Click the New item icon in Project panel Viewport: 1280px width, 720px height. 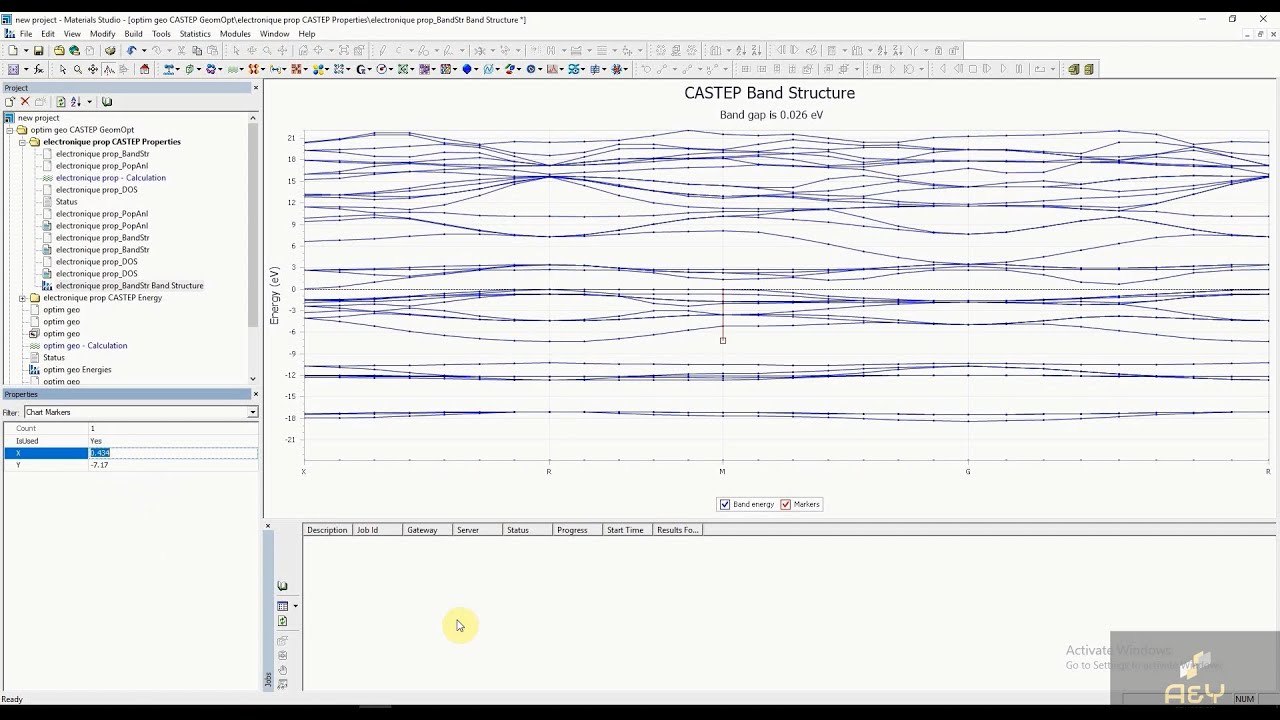coord(10,102)
